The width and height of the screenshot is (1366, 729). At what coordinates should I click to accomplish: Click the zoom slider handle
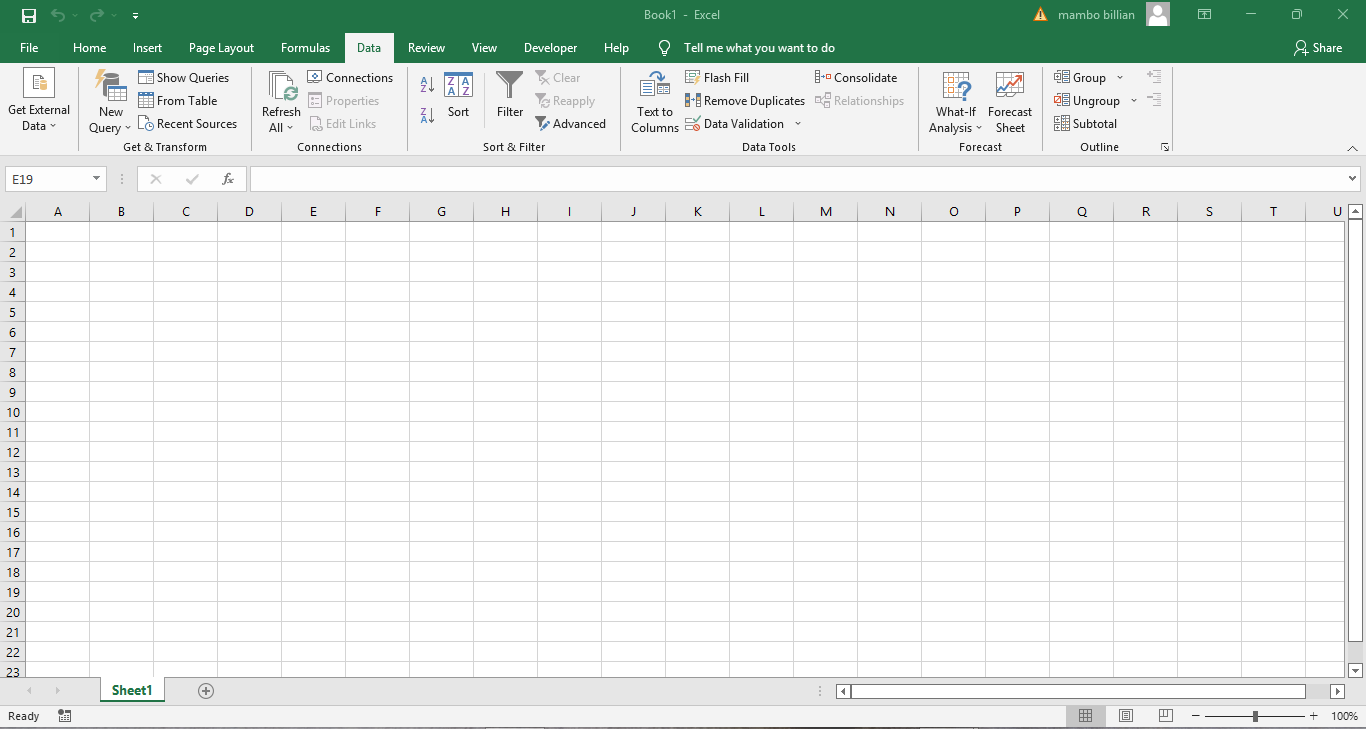1255,716
